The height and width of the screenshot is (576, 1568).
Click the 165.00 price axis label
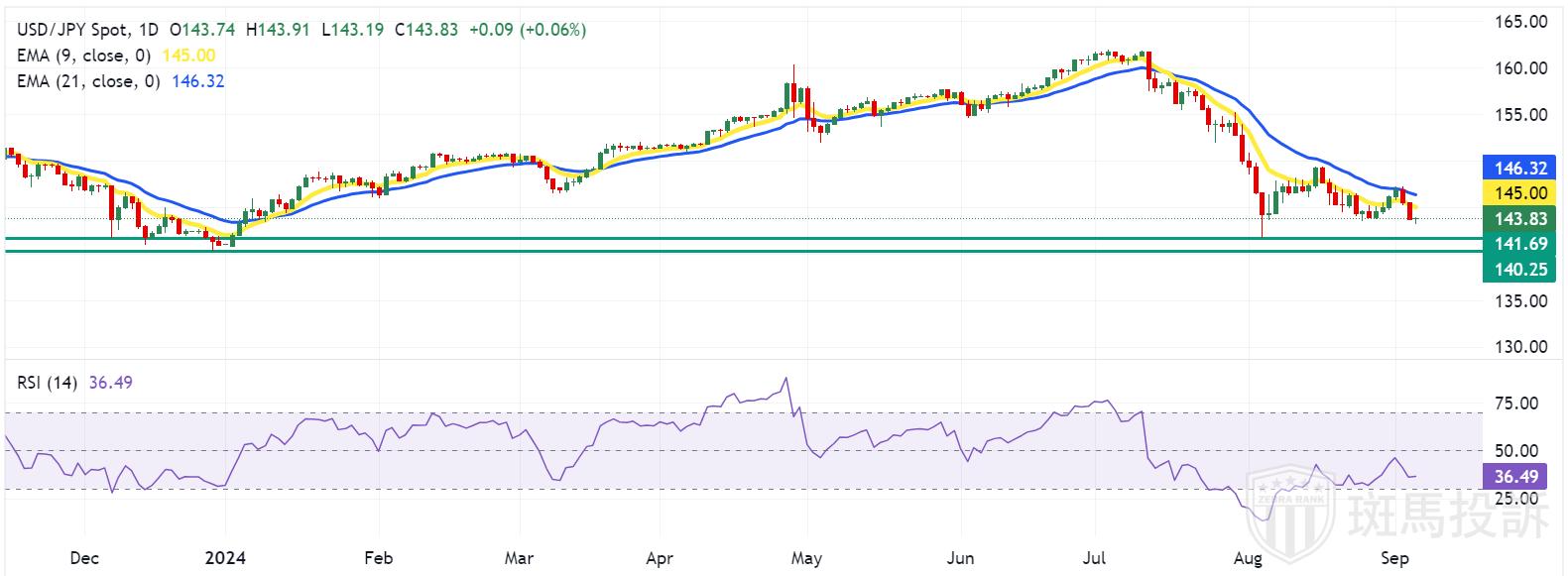1521,22
